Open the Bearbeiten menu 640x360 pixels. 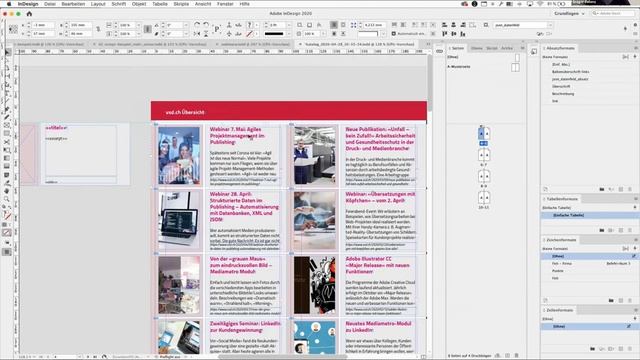click(73, 4)
